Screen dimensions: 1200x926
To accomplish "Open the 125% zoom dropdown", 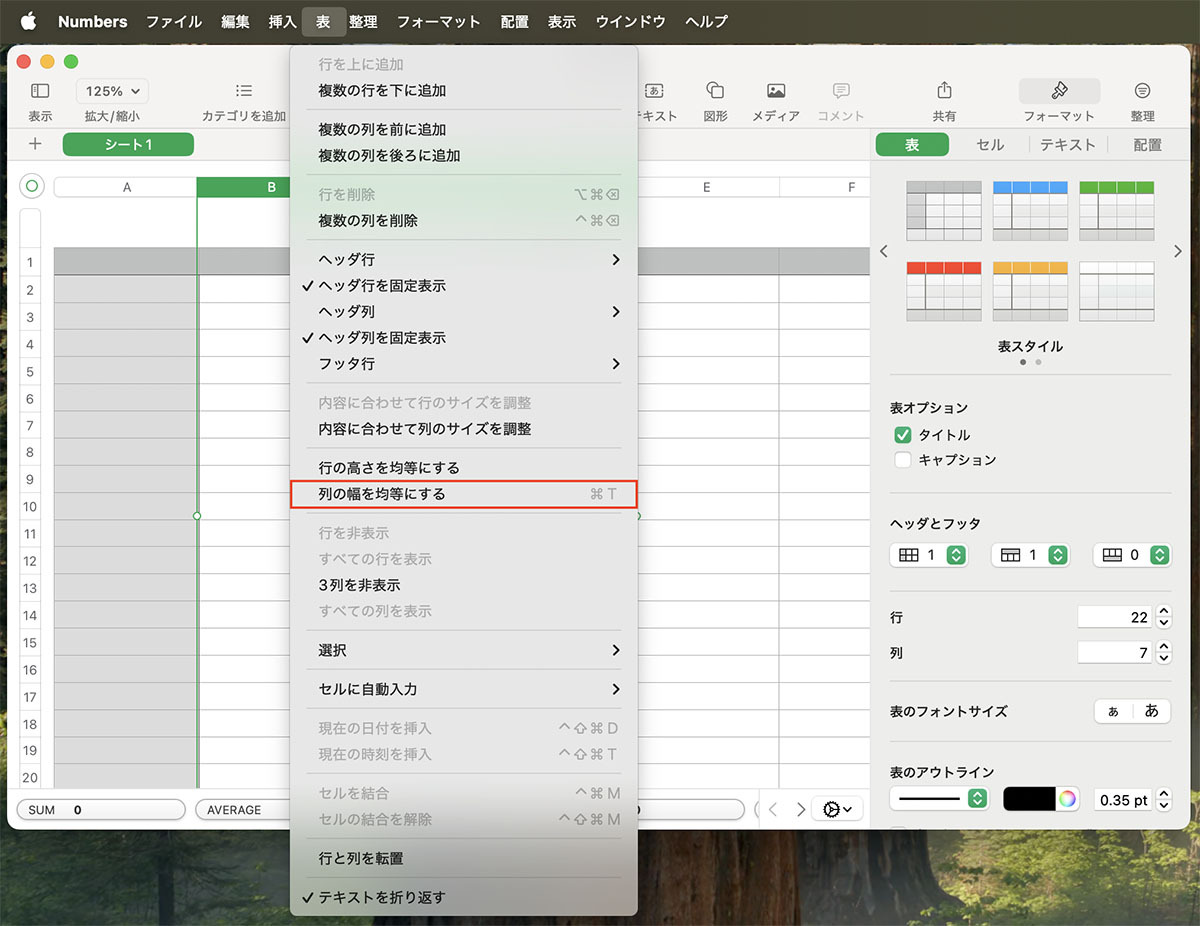I will (x=112, y=91).
